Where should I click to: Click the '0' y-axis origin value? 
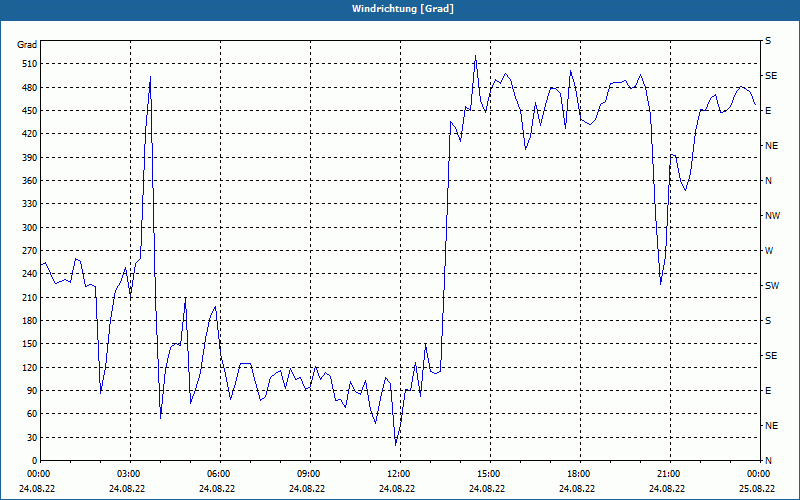[x=35, y=461]
